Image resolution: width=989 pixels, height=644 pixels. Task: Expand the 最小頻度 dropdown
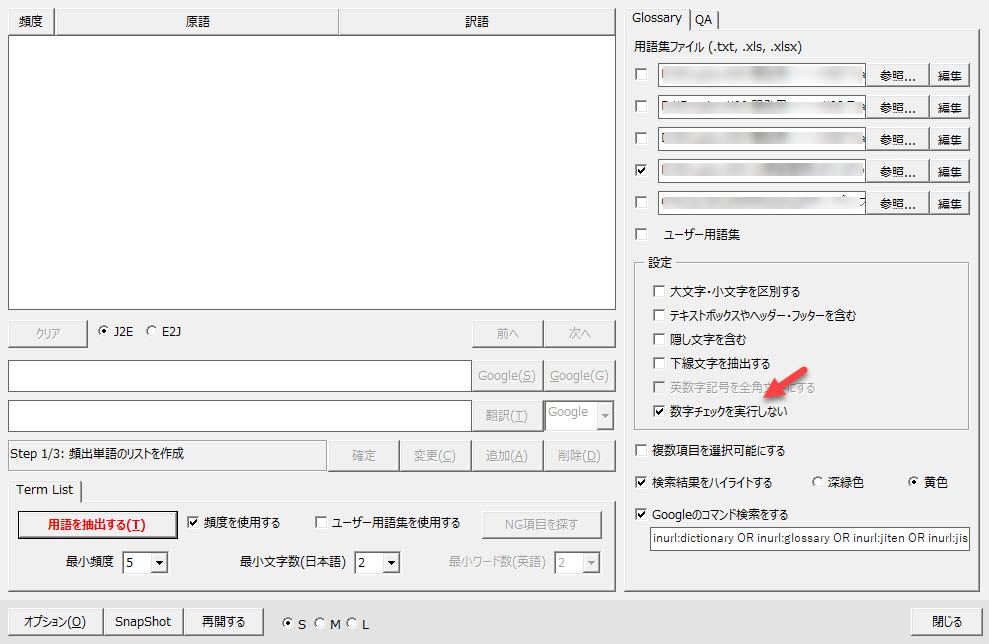pyautogui.click(x=159, y=563)
